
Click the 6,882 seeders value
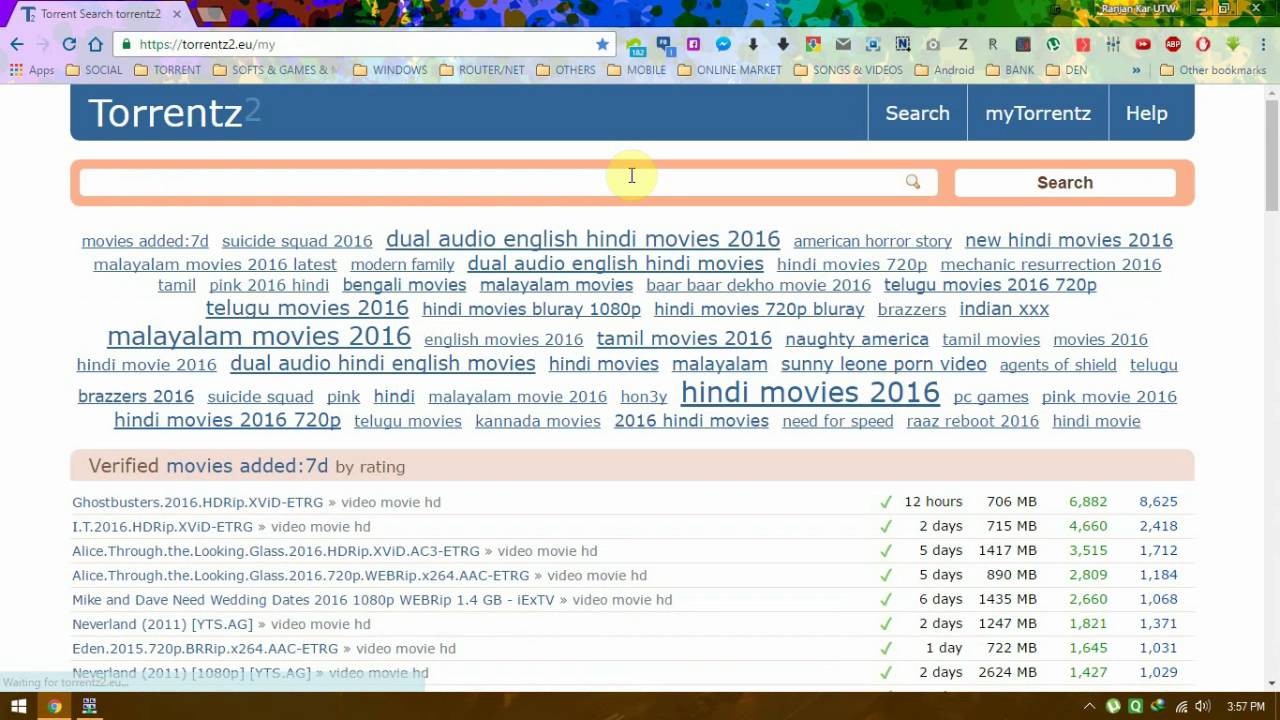[x=1088, y=502]
